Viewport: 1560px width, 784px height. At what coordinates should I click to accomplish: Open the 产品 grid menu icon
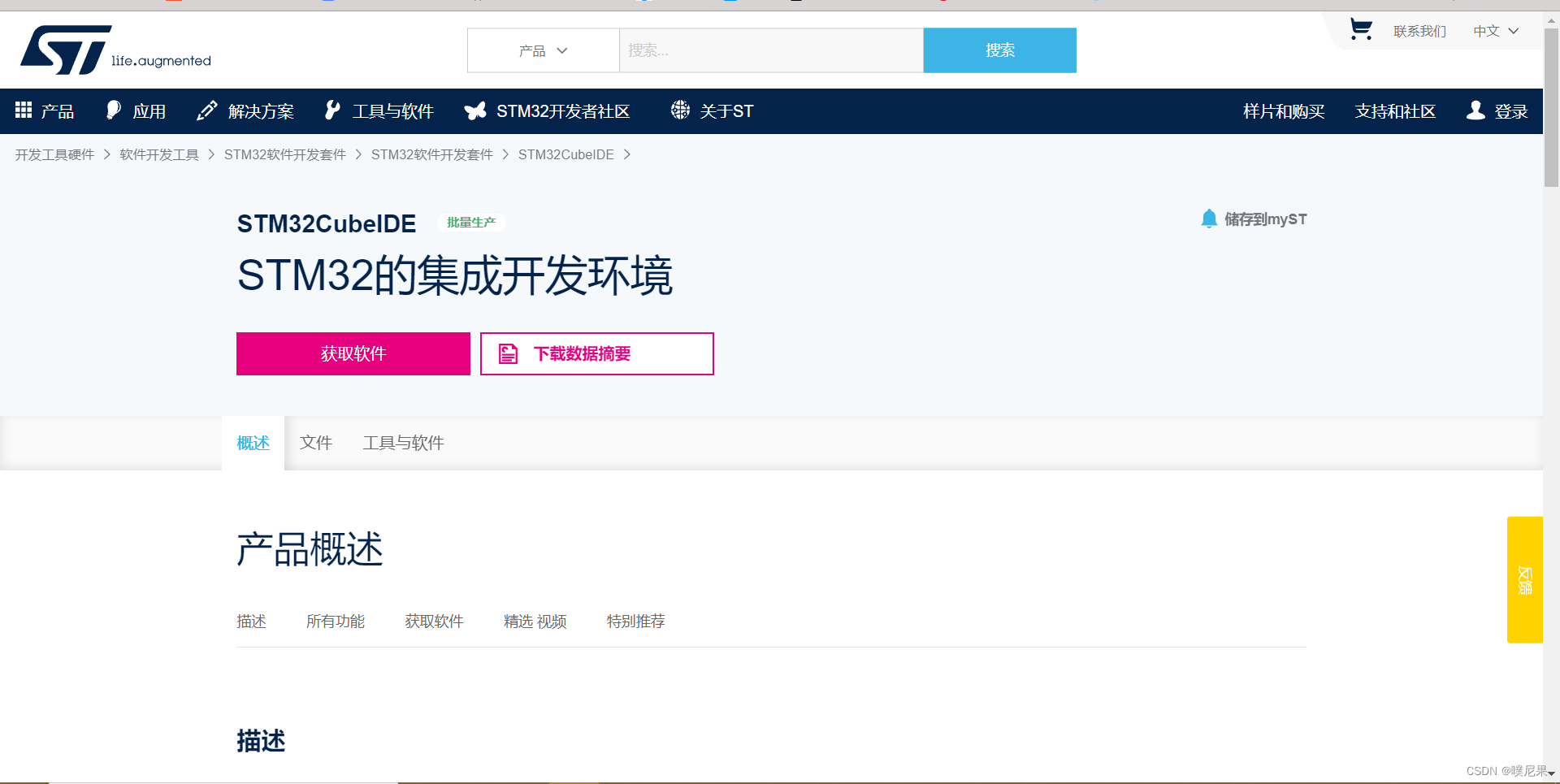click(x=24, y=110)
